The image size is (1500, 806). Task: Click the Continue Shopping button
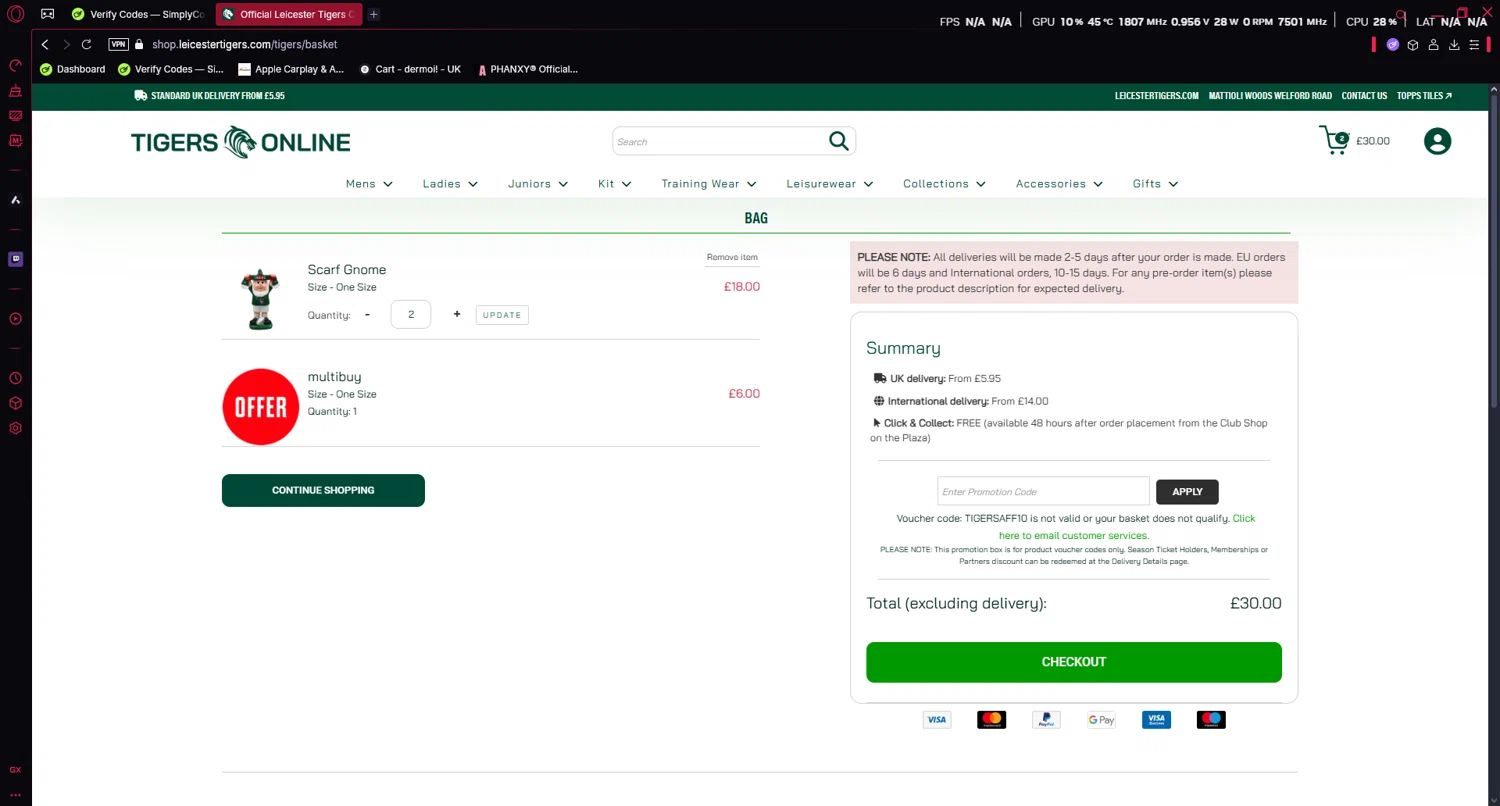tap(323, 490)
